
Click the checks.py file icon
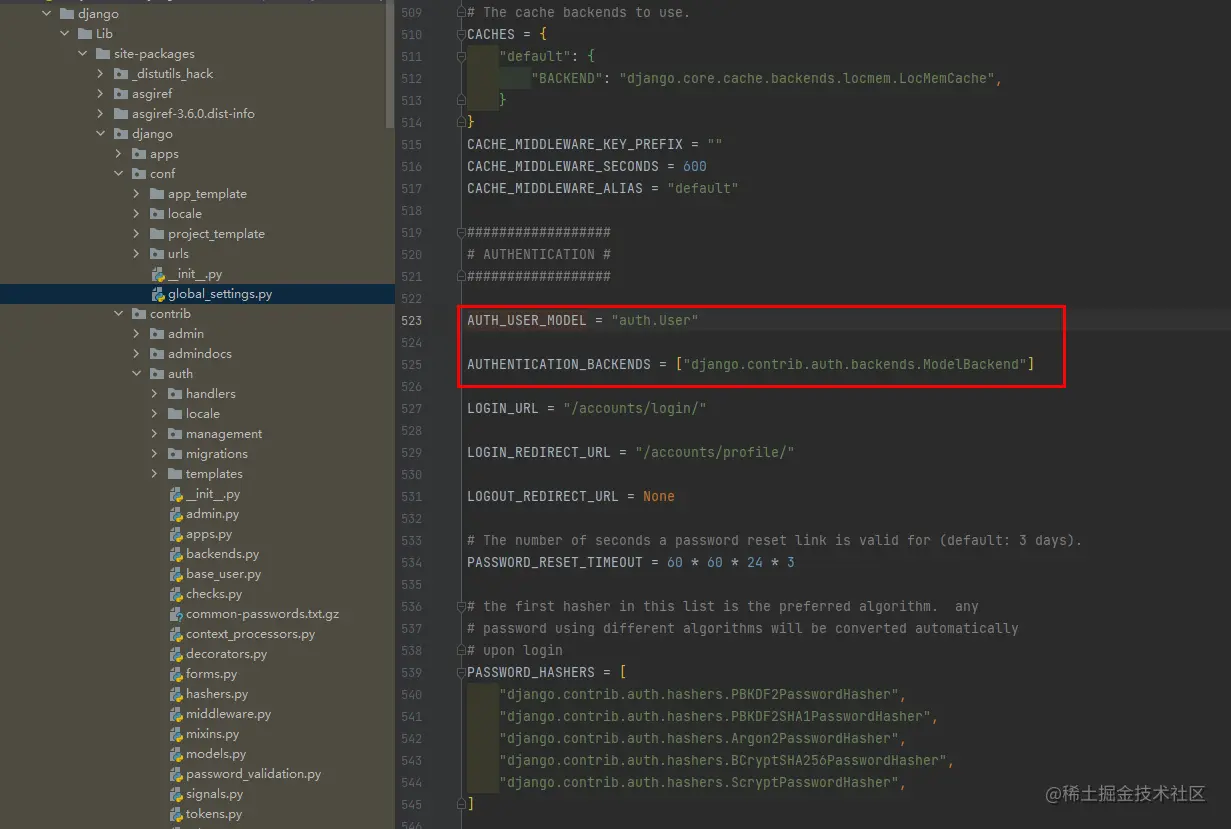[176, 594]
